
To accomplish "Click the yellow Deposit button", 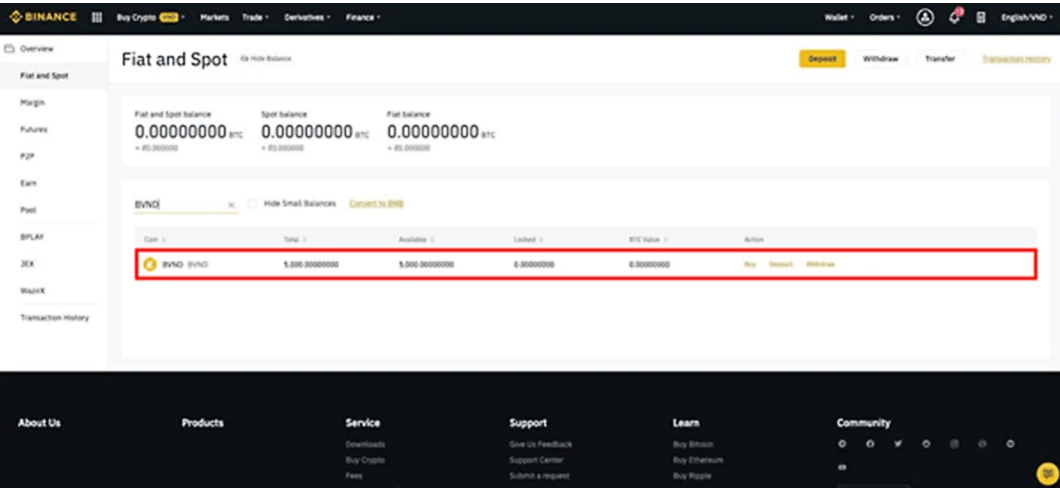I will pyautogui.click(x=822, y=59).
